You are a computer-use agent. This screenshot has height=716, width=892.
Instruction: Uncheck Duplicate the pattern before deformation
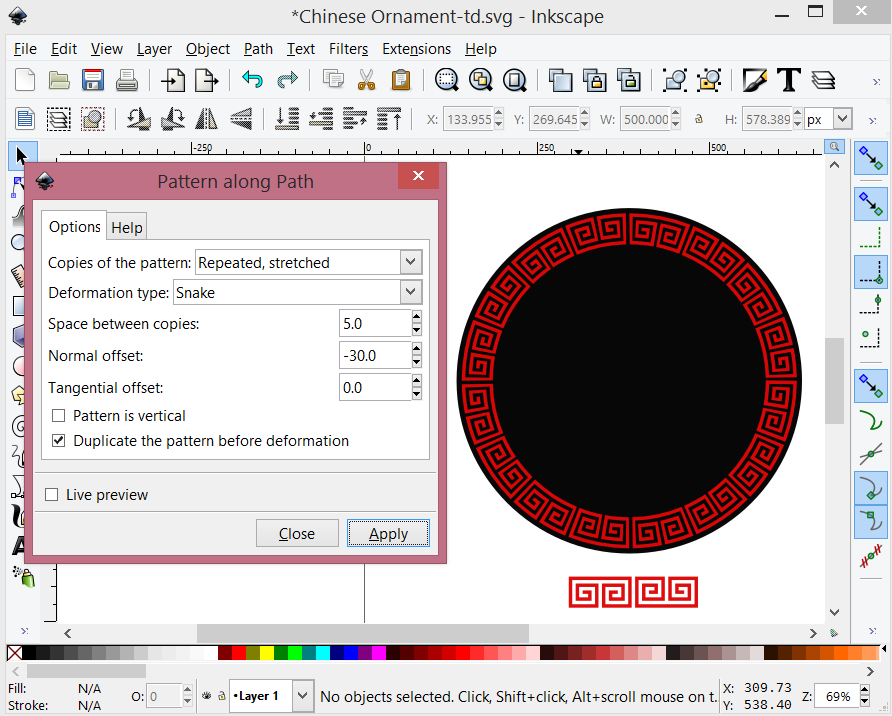click(x=58, y=440)
